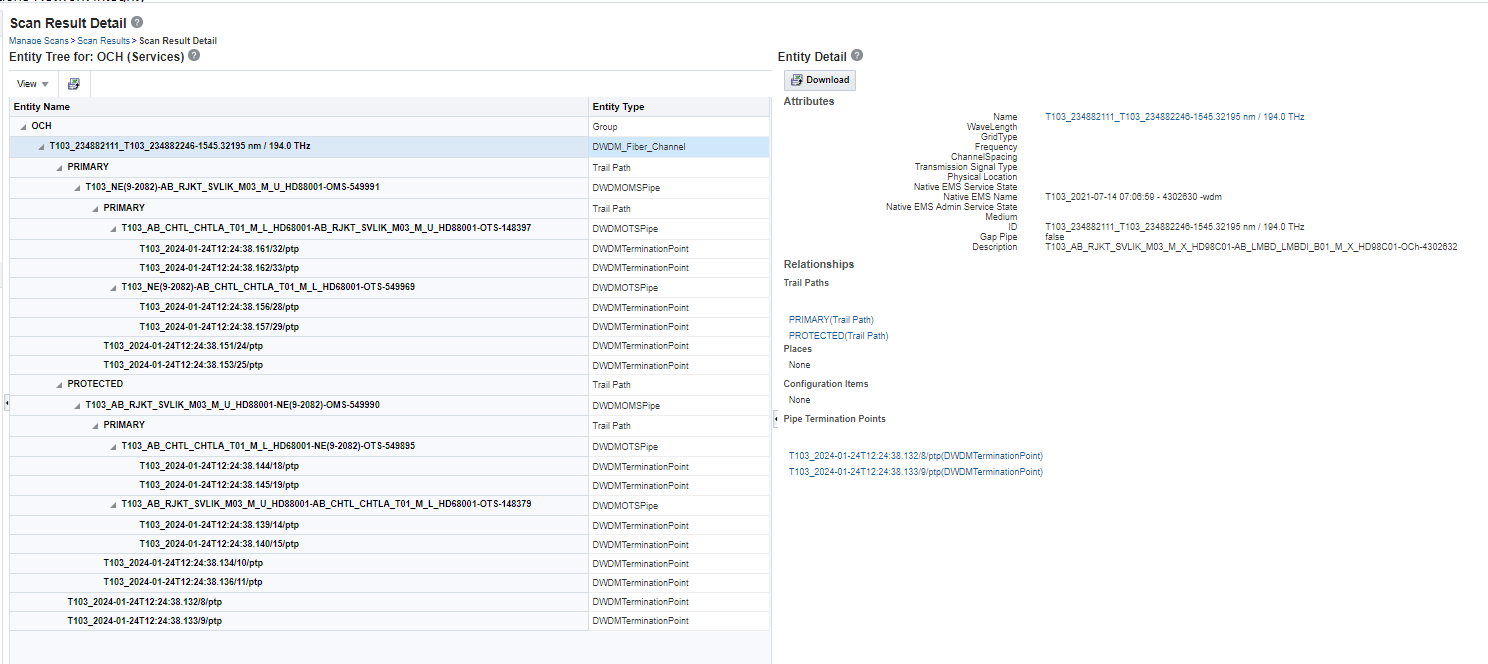Click the Name attribute value in Entity Detail
Screen dimensions: 1488x664
pos(1174,117)
